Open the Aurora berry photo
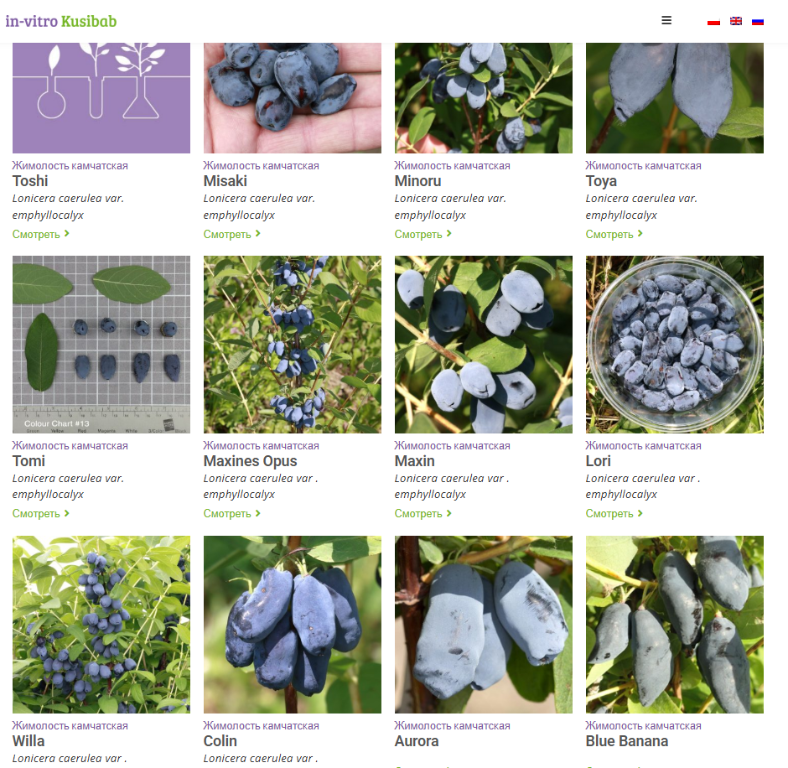Screen dimensions: 788x768 (x=483, y=624)
